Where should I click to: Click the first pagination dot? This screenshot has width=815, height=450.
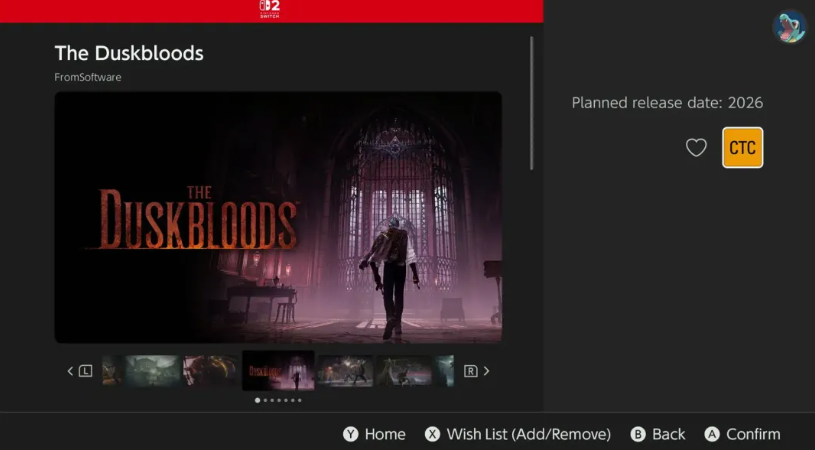(x=257, y=400)
